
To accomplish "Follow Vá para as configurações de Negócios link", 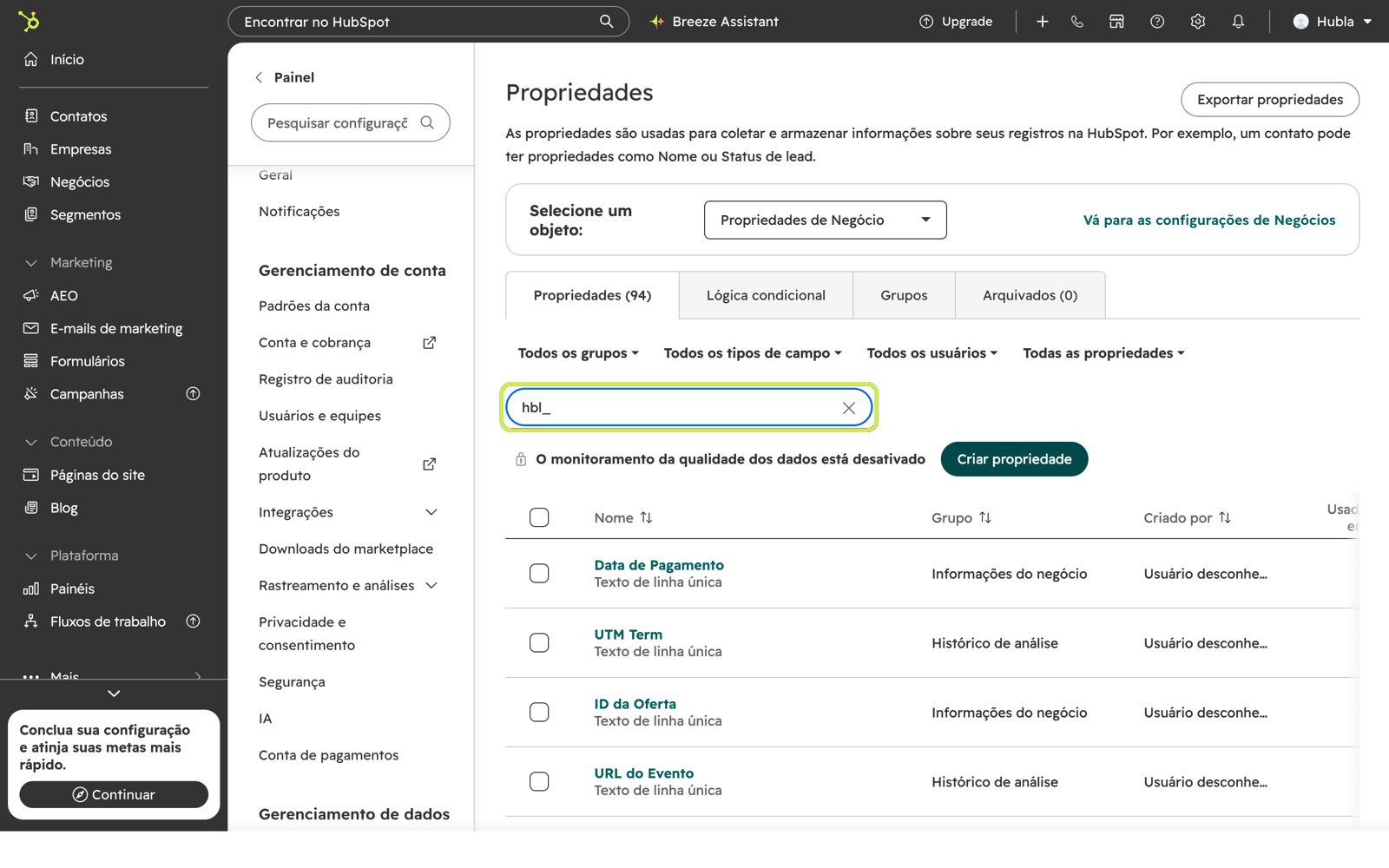I will pos(1209,220).
